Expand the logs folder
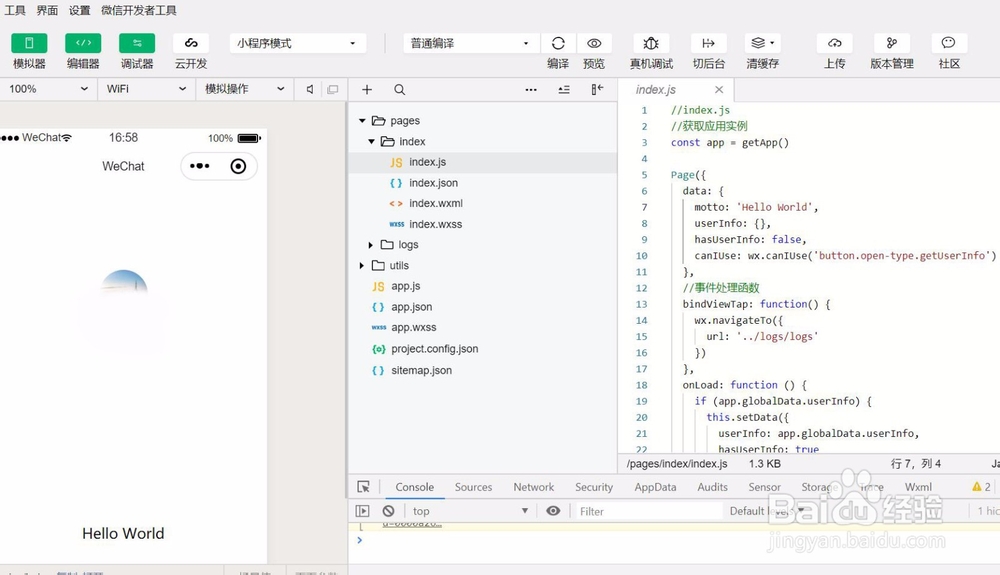Image resolution: width=1000 pixels, height=575 pixels. [x=371, y=245]
